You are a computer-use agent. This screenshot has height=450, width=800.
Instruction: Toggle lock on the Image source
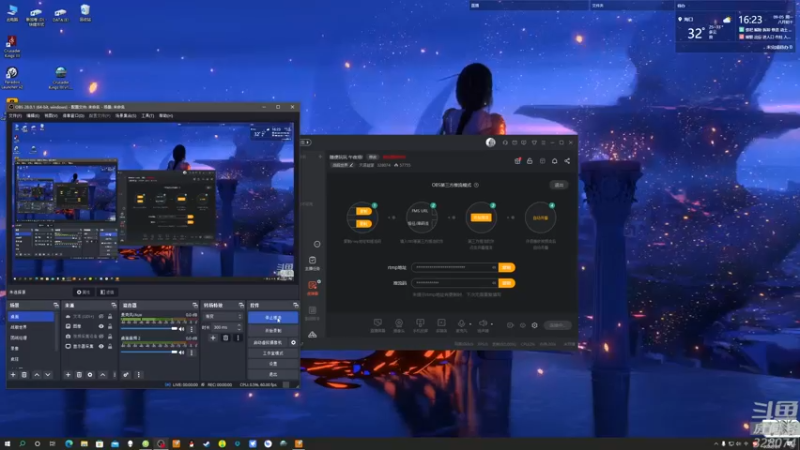click(110, 326)
